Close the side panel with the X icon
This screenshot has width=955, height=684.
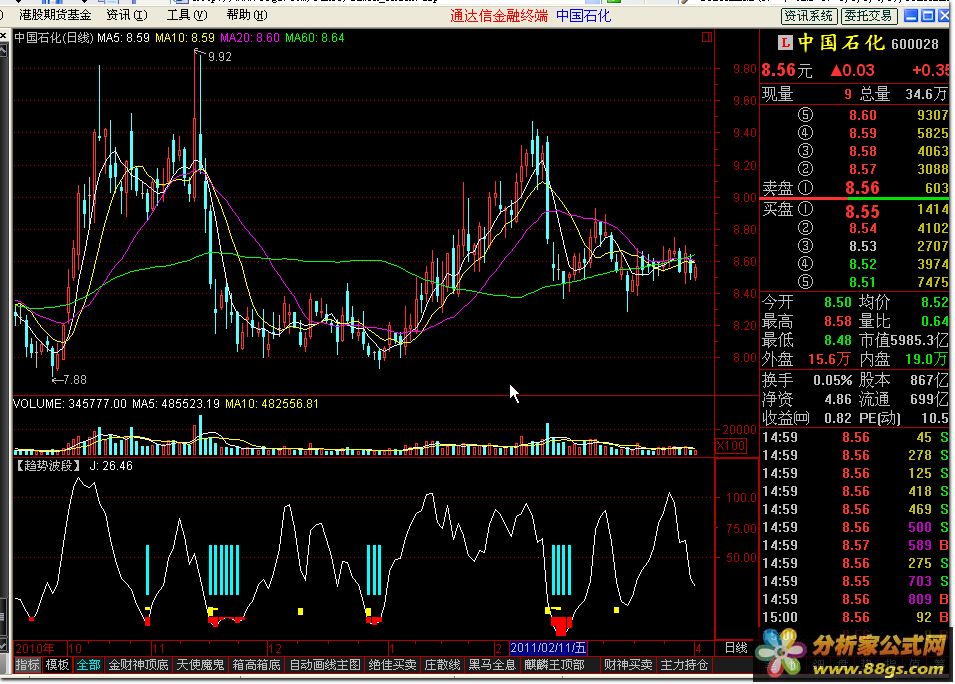pos(3,37)
